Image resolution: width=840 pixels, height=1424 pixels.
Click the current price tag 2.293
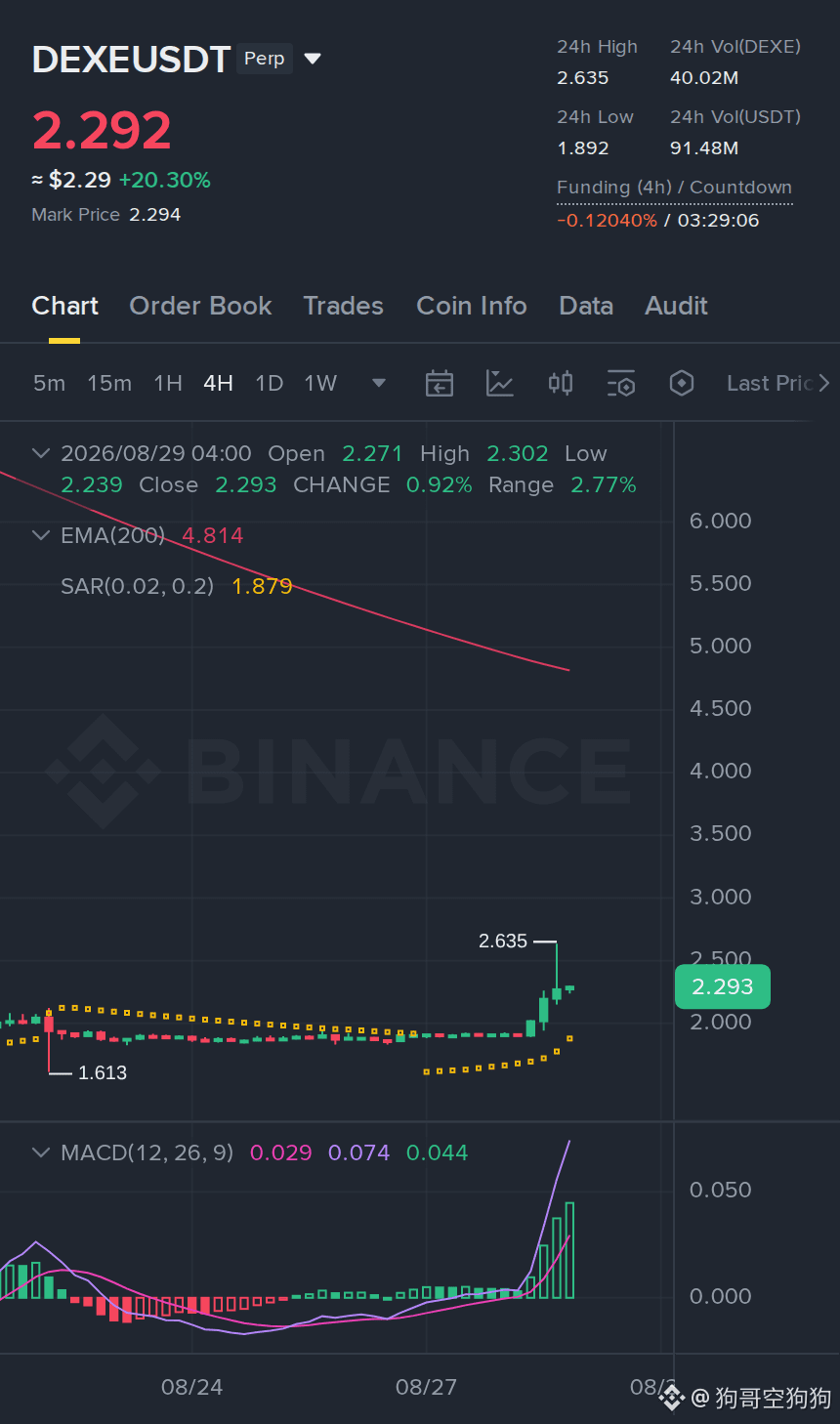[x=723, y=986]
